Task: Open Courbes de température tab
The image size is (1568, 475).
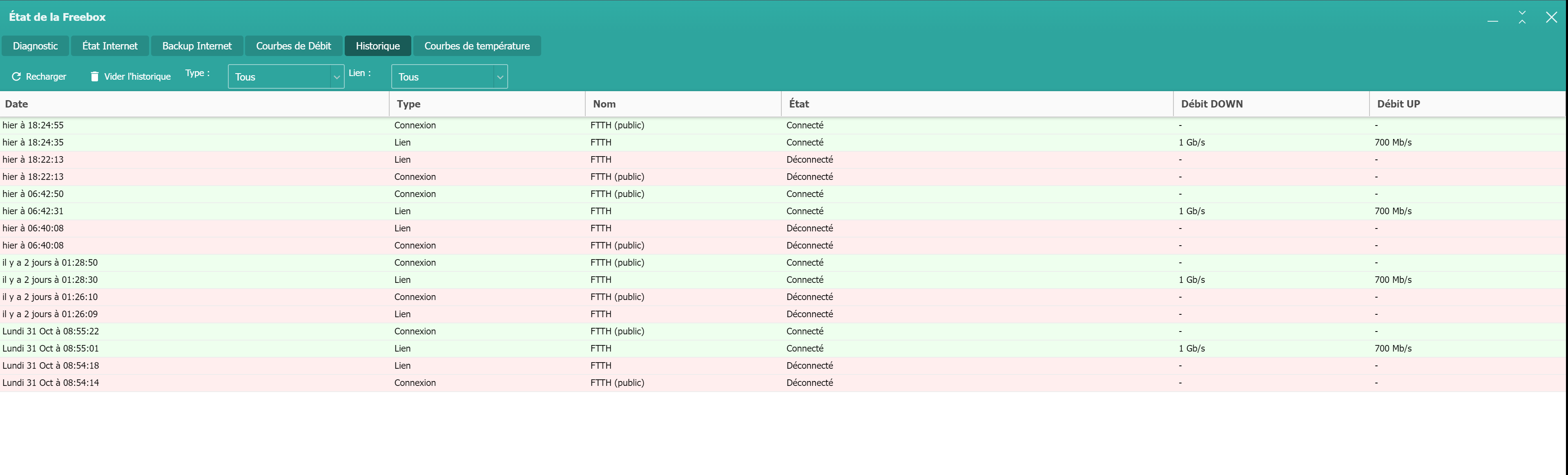Action: [x=477, y=46]
